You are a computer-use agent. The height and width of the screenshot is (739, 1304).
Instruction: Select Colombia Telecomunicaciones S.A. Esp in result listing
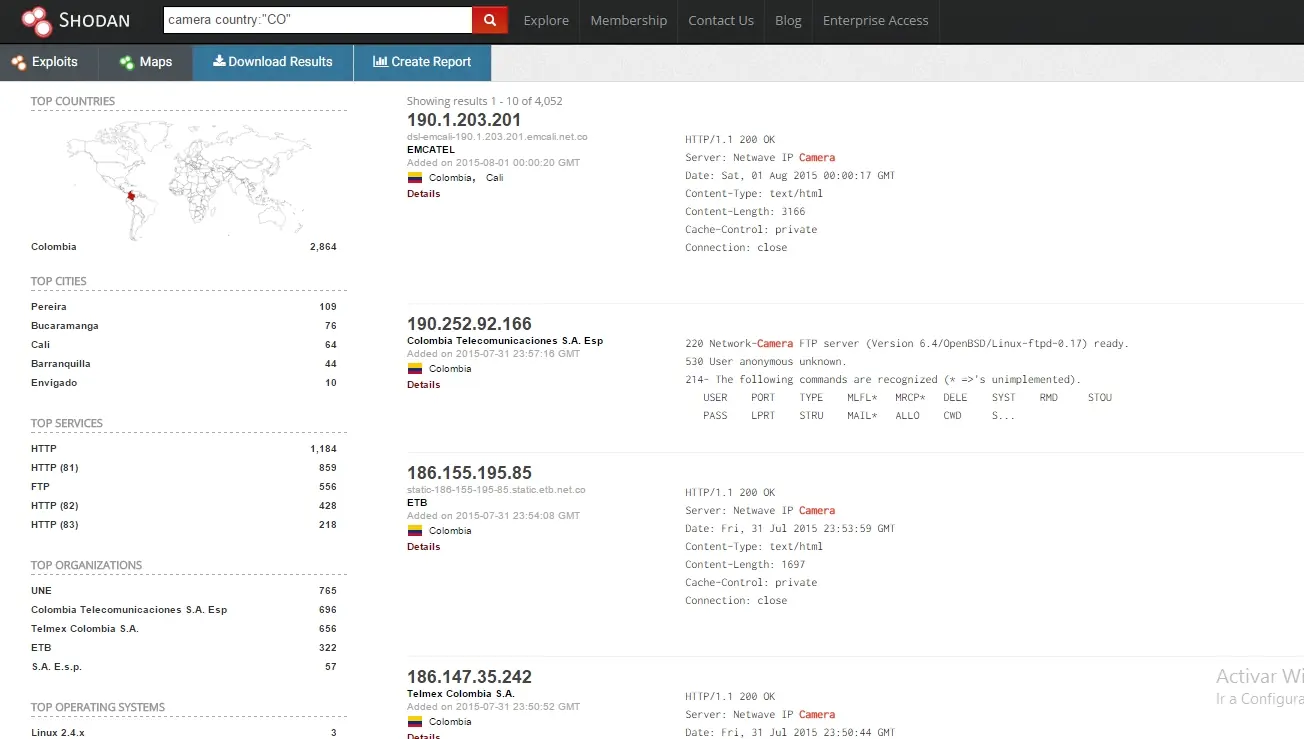pyautogui.click(x=505, y=341)
